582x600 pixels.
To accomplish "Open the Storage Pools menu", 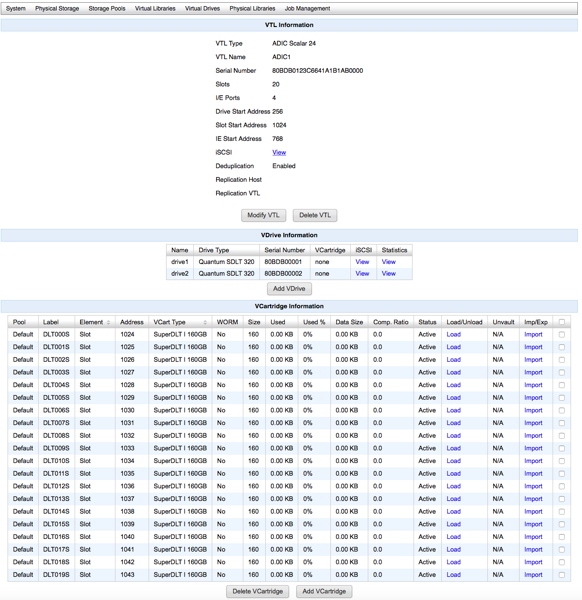I will pos(107,8).
